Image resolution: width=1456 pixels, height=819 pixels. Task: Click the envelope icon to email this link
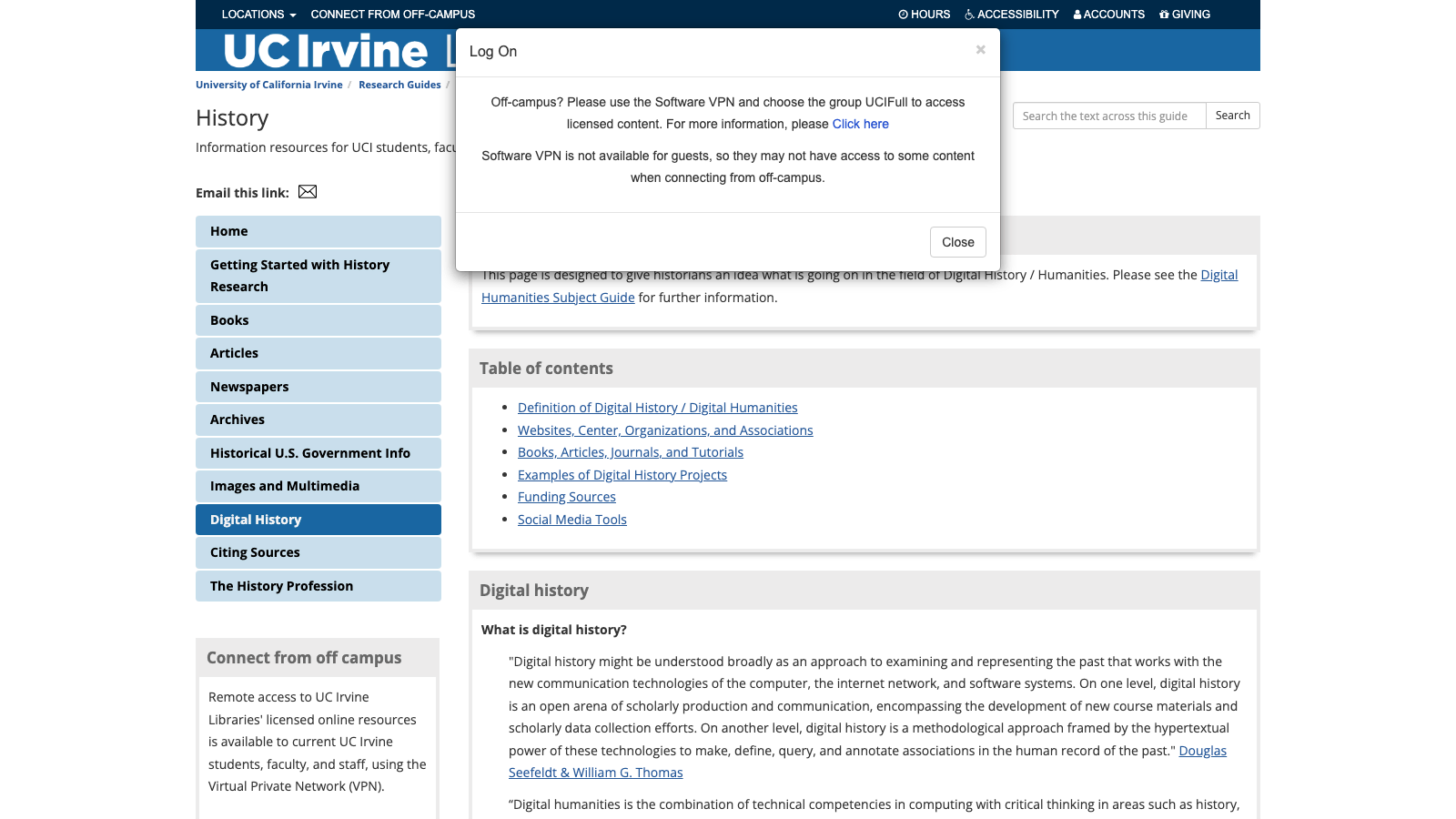tap(308, 191)
